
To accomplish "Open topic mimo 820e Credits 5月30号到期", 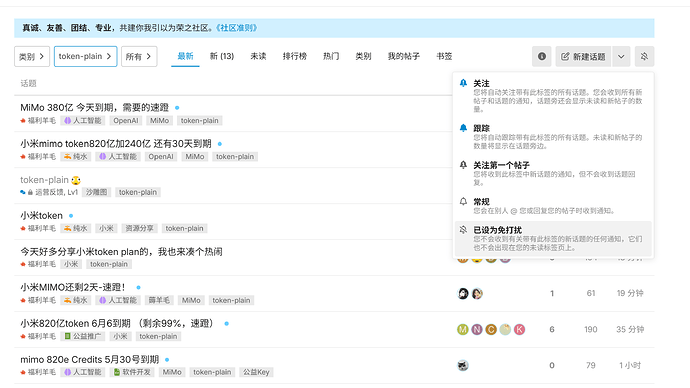I will (x=89, y=359).
